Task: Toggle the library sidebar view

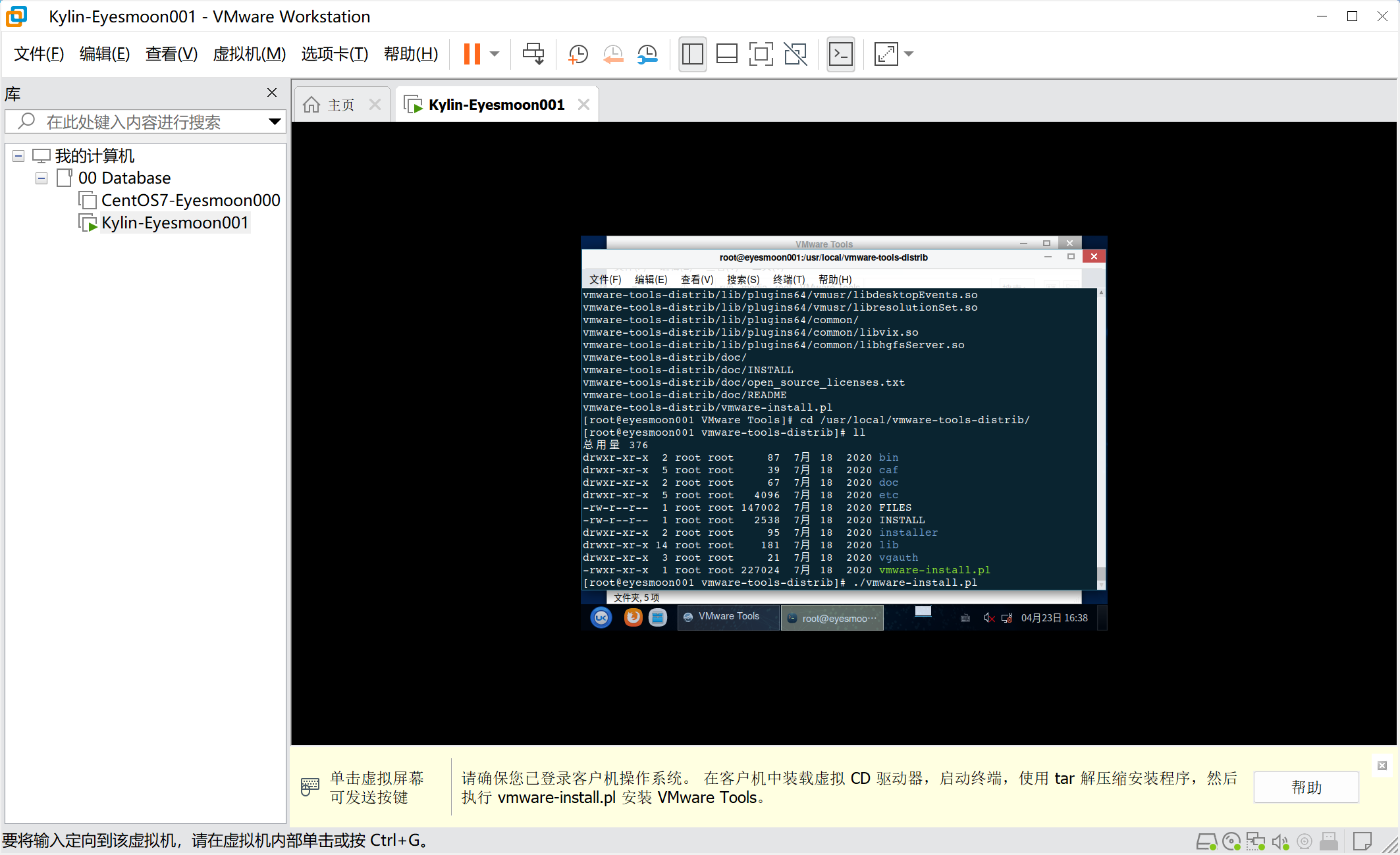Action: click(x=692, y=54)
